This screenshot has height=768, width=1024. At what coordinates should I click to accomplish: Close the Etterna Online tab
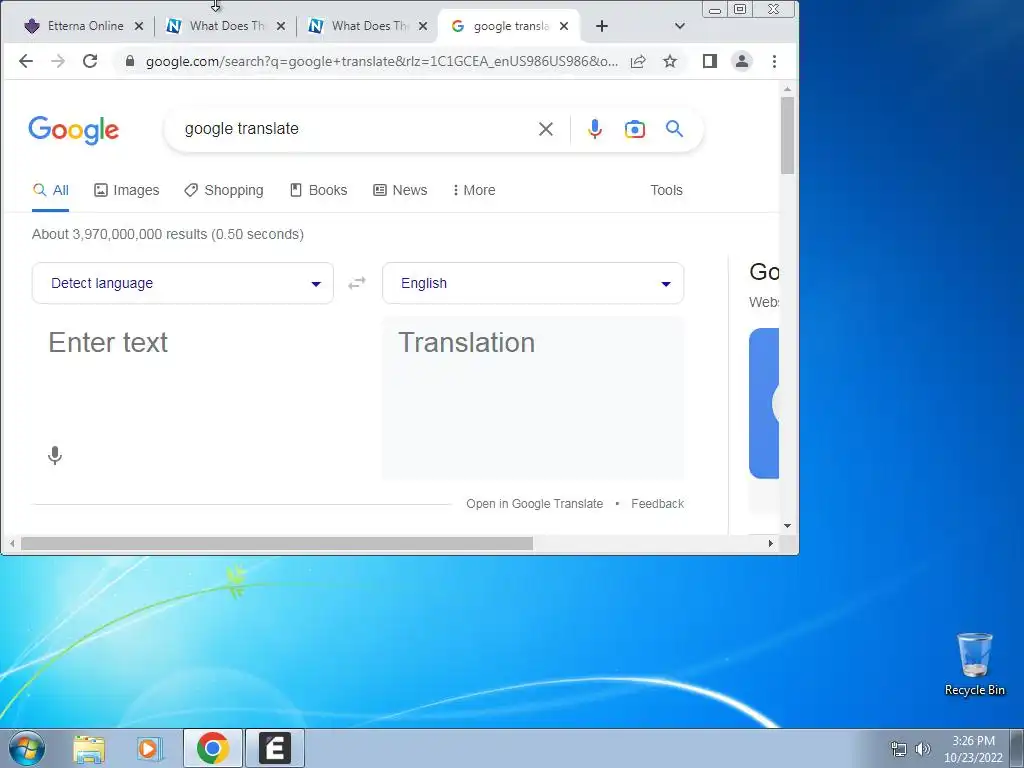pyautogui.click(x=138, y=26)
